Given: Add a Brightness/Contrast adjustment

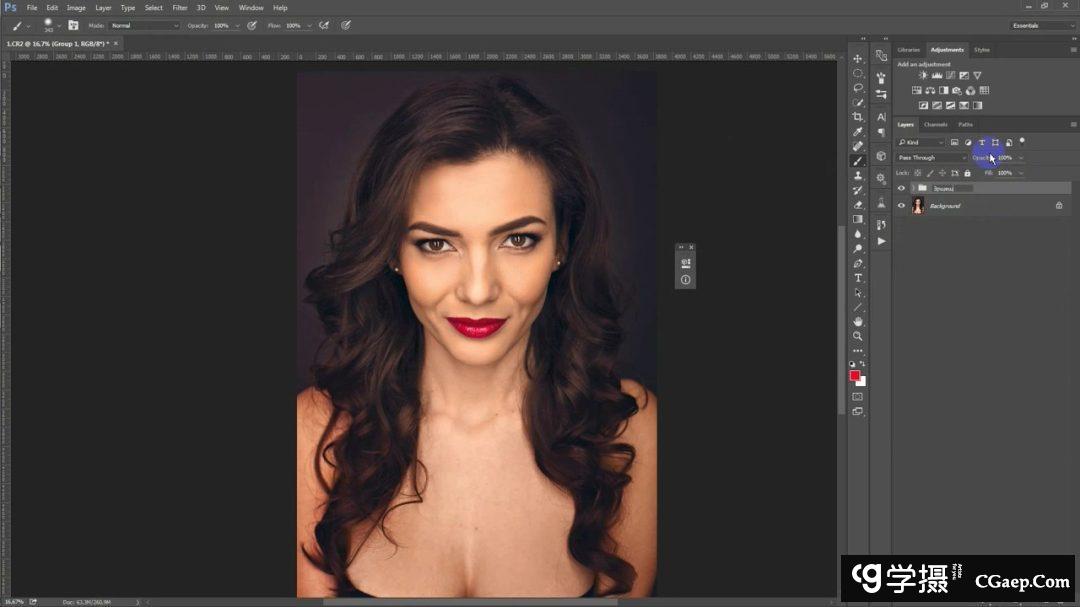Looking at the screenshot, I should pyautogui.click(x=923, y=76).
